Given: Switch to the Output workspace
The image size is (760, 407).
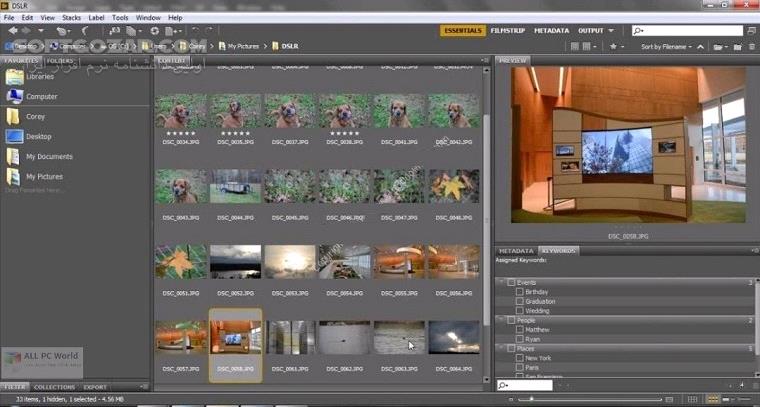Looking at the screenshot, I should (x=590, y=31).
